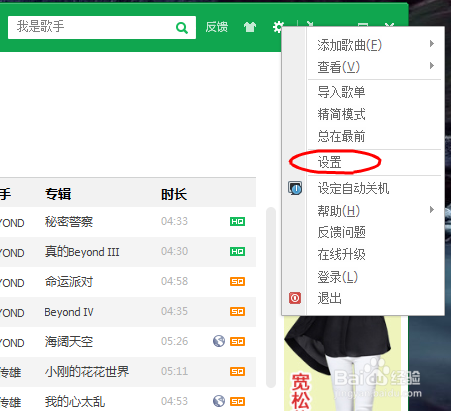Click duration 04:33 cell

pos(174,221)
